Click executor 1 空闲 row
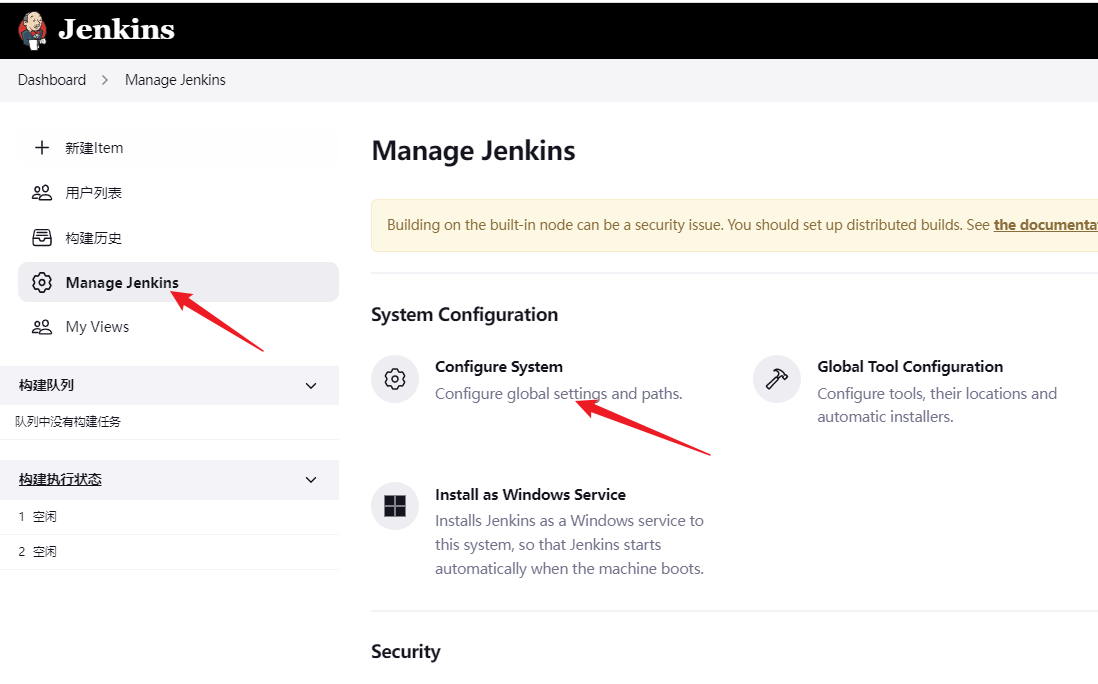The image size is (1098, 684). 169,517
